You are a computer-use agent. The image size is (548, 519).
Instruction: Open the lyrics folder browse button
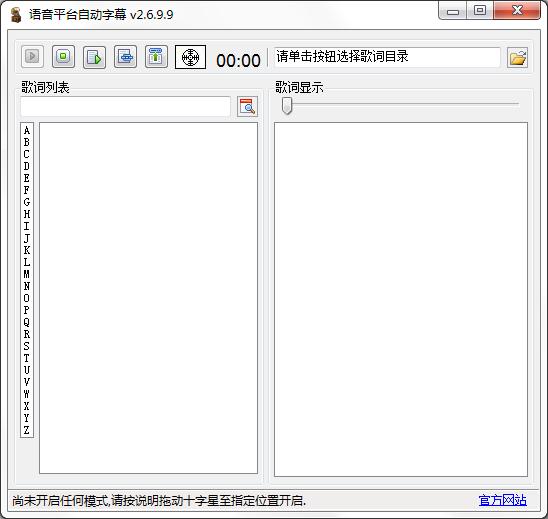coord(517,58)
